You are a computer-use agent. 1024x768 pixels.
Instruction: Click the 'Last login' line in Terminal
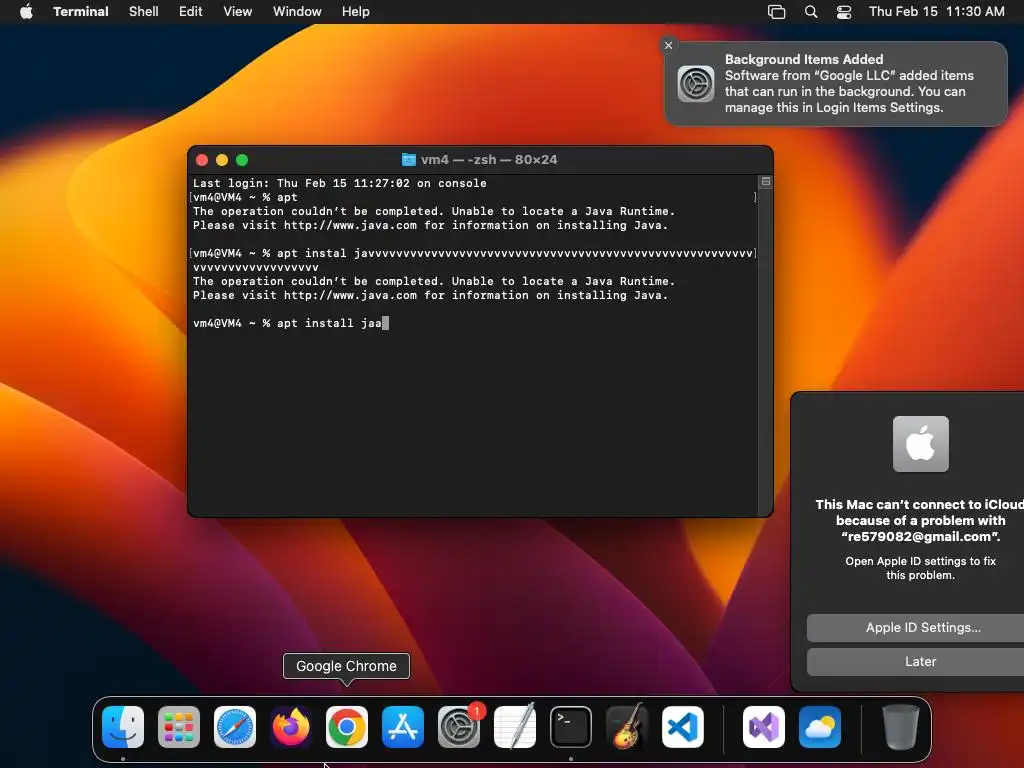pyautogui.click(x=340, y=183)
